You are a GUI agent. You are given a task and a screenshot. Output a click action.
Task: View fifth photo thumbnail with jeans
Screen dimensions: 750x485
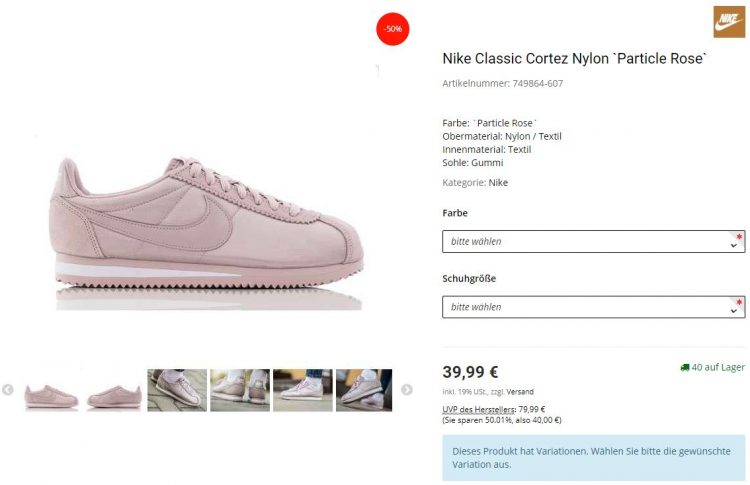point(303,390)
